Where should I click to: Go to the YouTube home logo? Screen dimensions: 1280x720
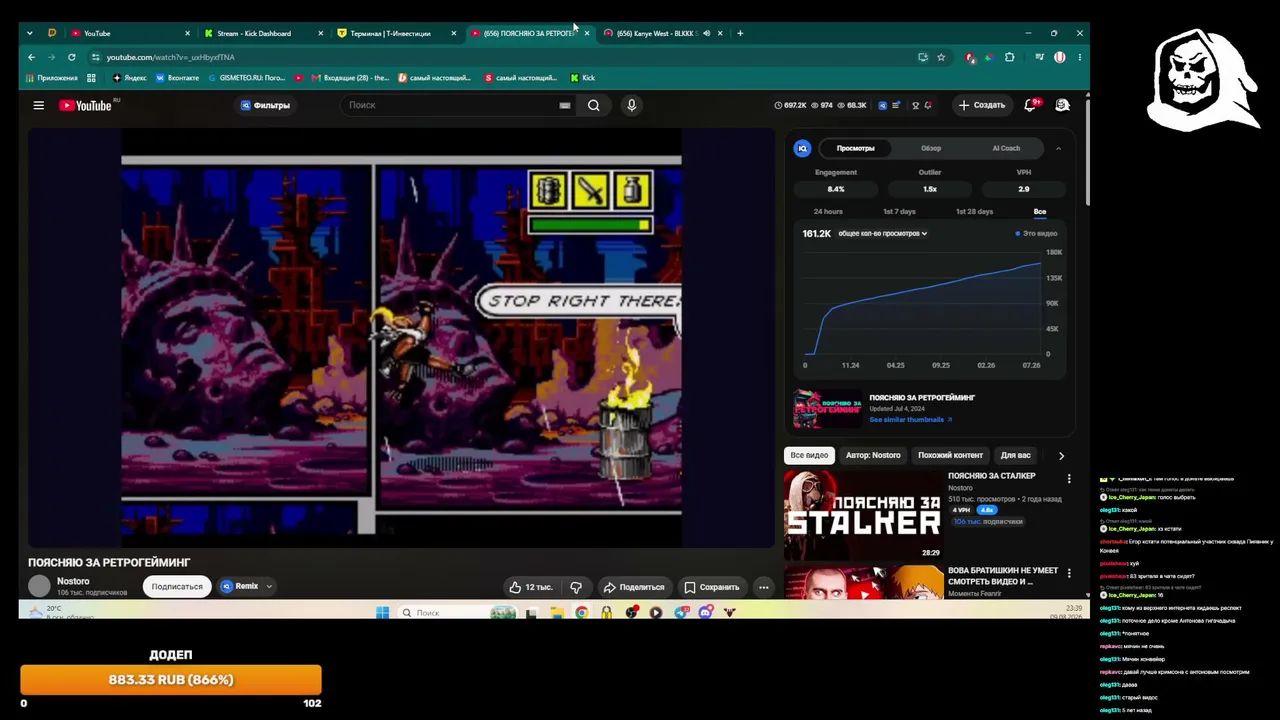pyautogui.click(x=85, y=105)
